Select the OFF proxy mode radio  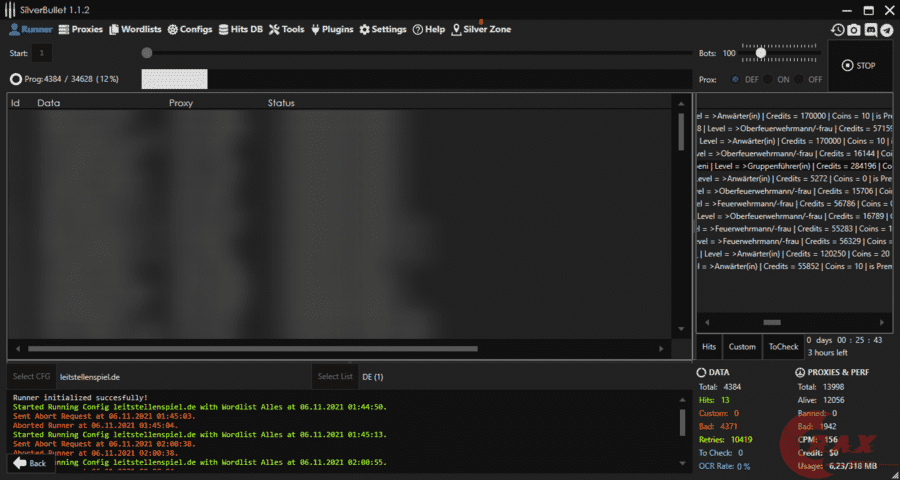tap(799, 80)
